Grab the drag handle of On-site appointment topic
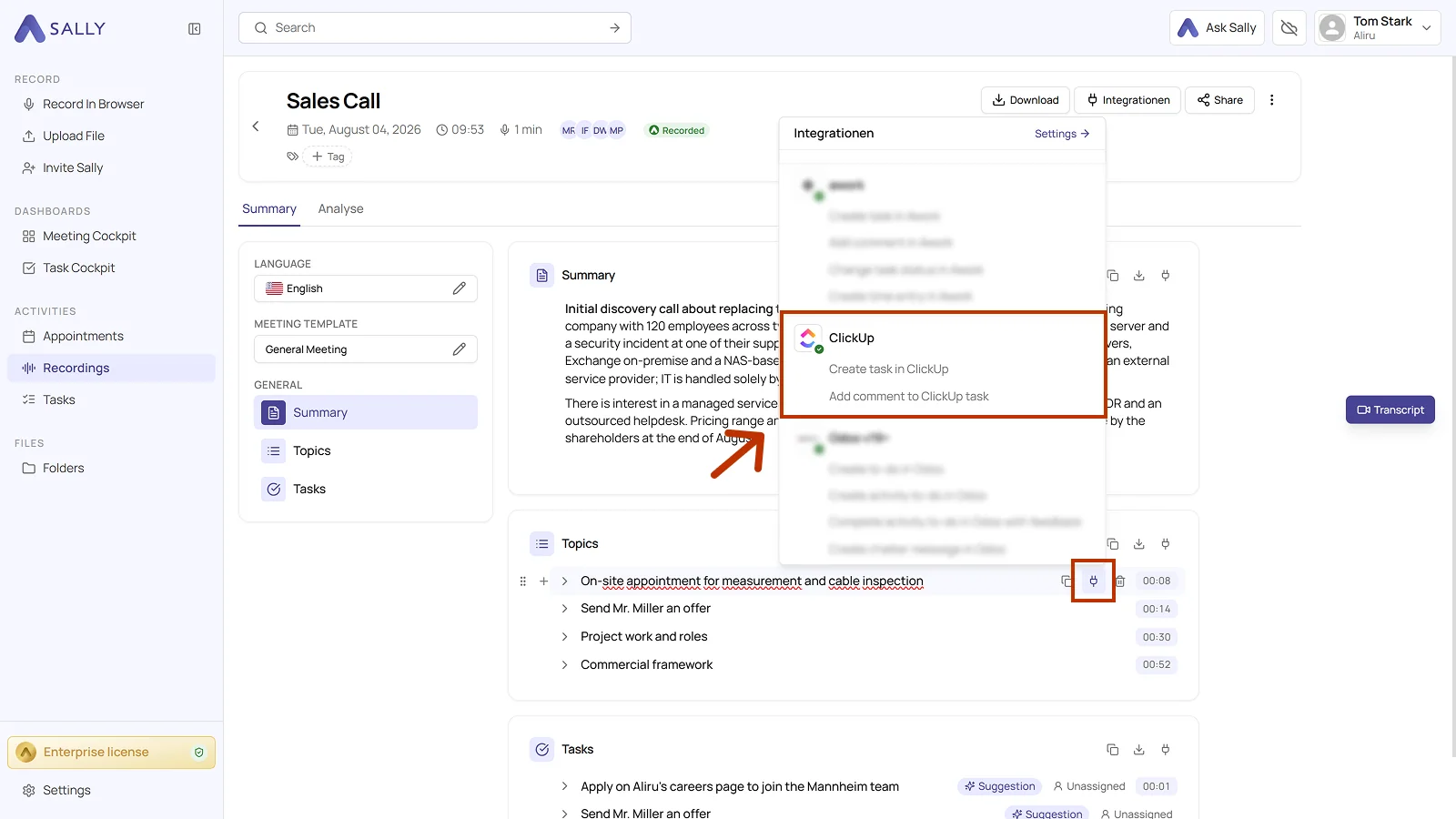The image size is (1456, 819). pyautogui.click(x=522, y=581)
